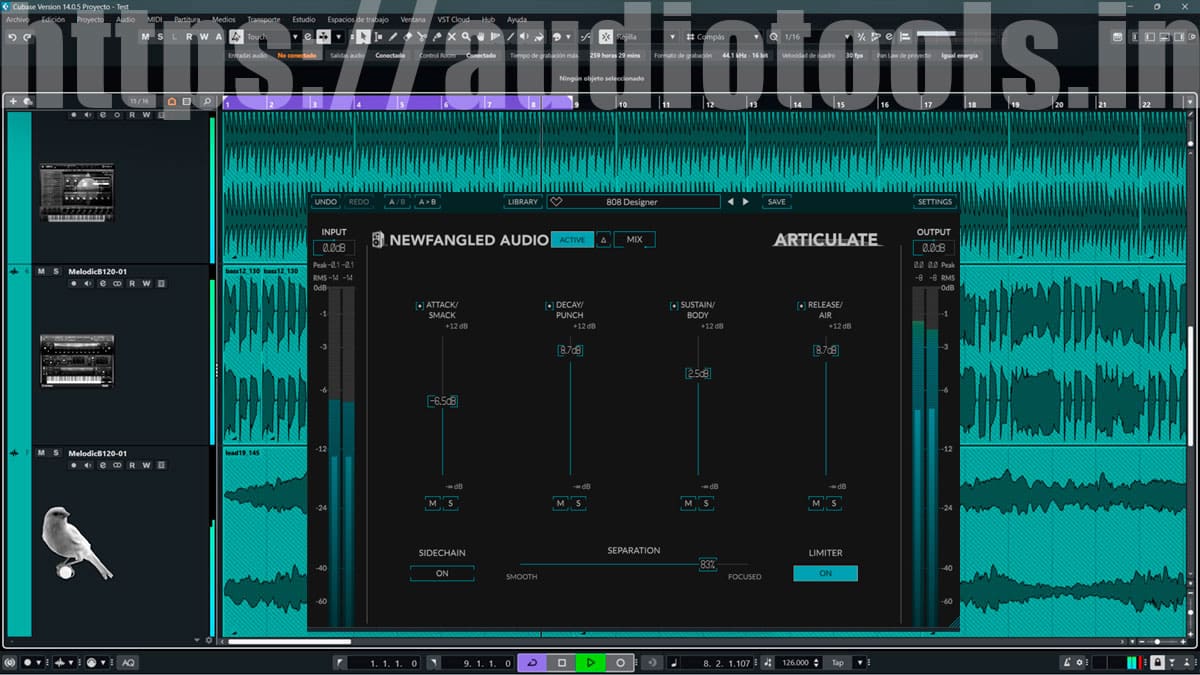Click the INPUT gain 0.0dB field
The width and height of the screenshot is (1200, 675).
(333, 248)
